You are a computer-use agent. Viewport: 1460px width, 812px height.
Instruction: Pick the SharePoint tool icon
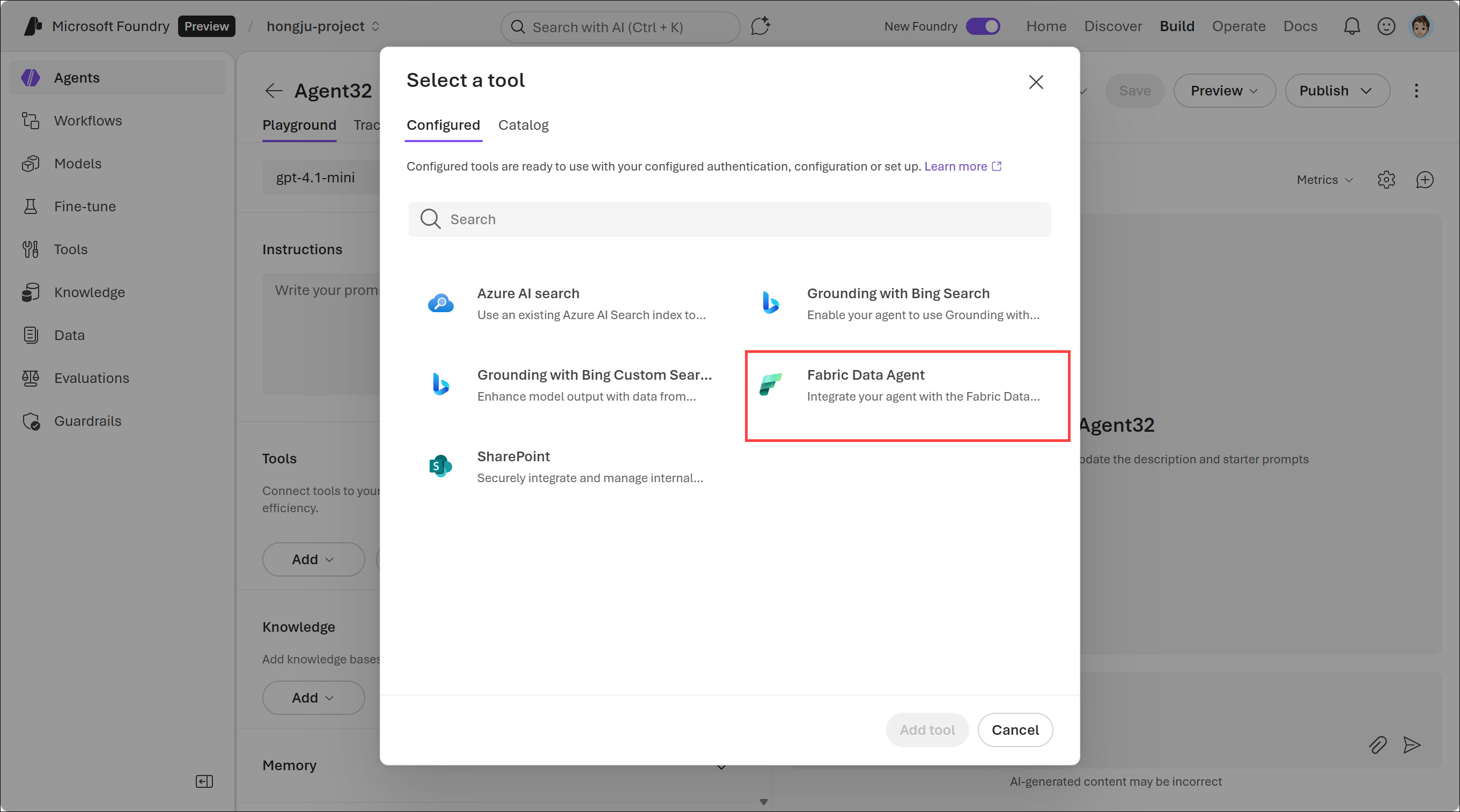coord(440,466)
